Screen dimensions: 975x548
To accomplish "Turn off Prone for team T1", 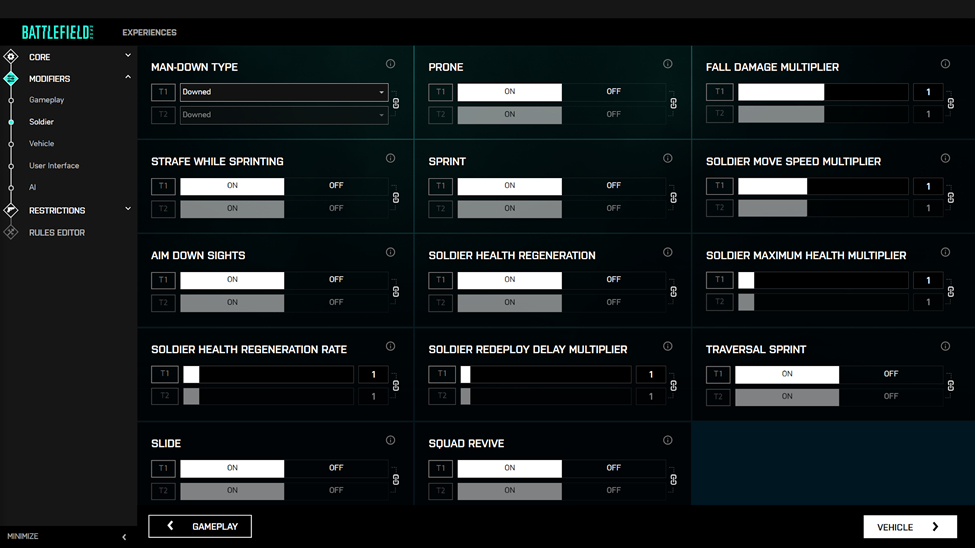I will point(613,92).
